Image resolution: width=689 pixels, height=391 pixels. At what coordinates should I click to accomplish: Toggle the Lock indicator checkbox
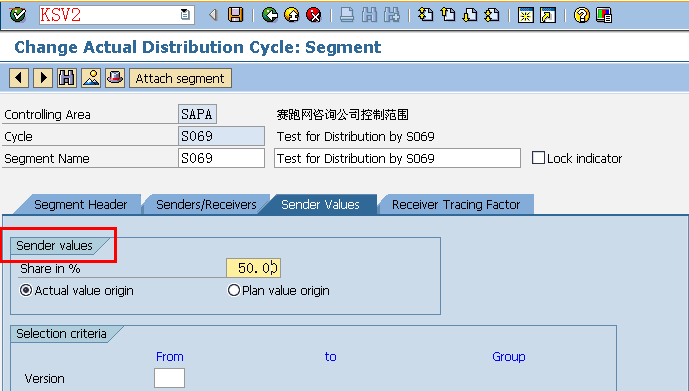[538, 158]
